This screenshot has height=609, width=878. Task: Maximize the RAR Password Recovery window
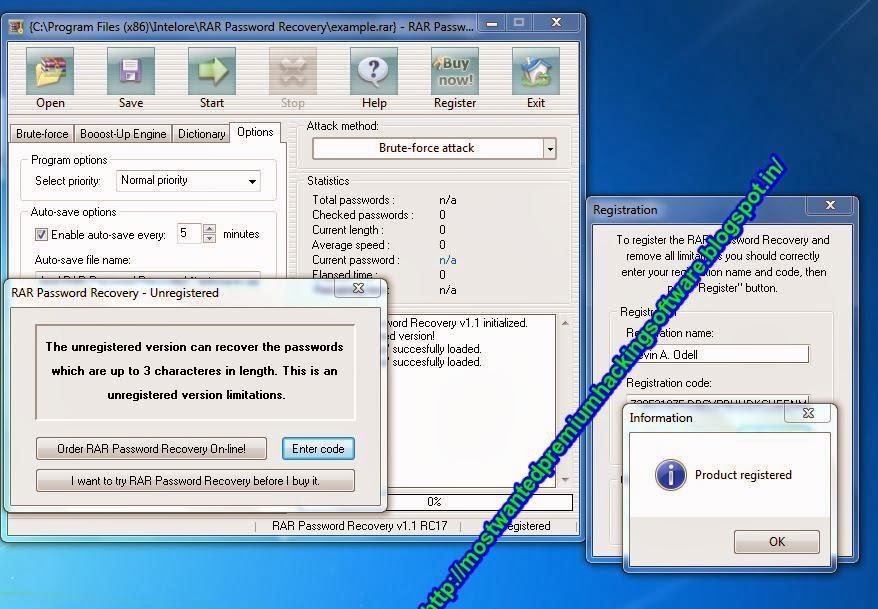tap(519, 23)
